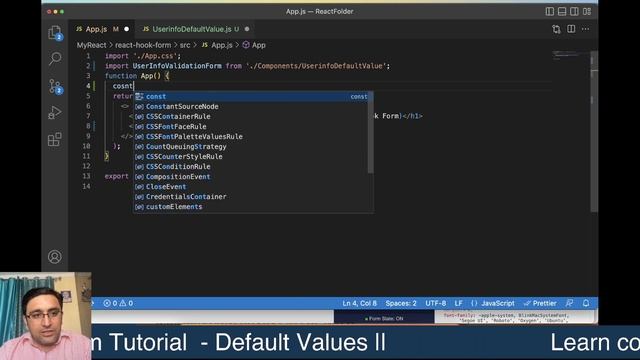Change indentation via Spaces: 2
Image resolution: width=640 pixels, height=360 pixels.
pos(401,303)
